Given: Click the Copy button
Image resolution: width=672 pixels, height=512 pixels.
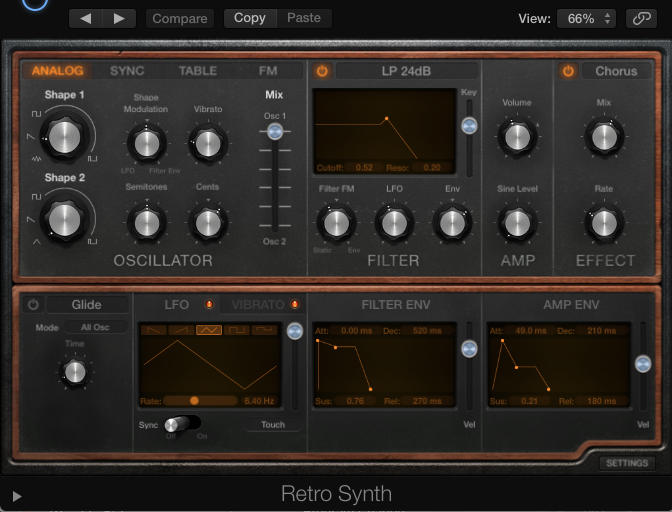Looking at the screenshot, I should coord(250,18).
